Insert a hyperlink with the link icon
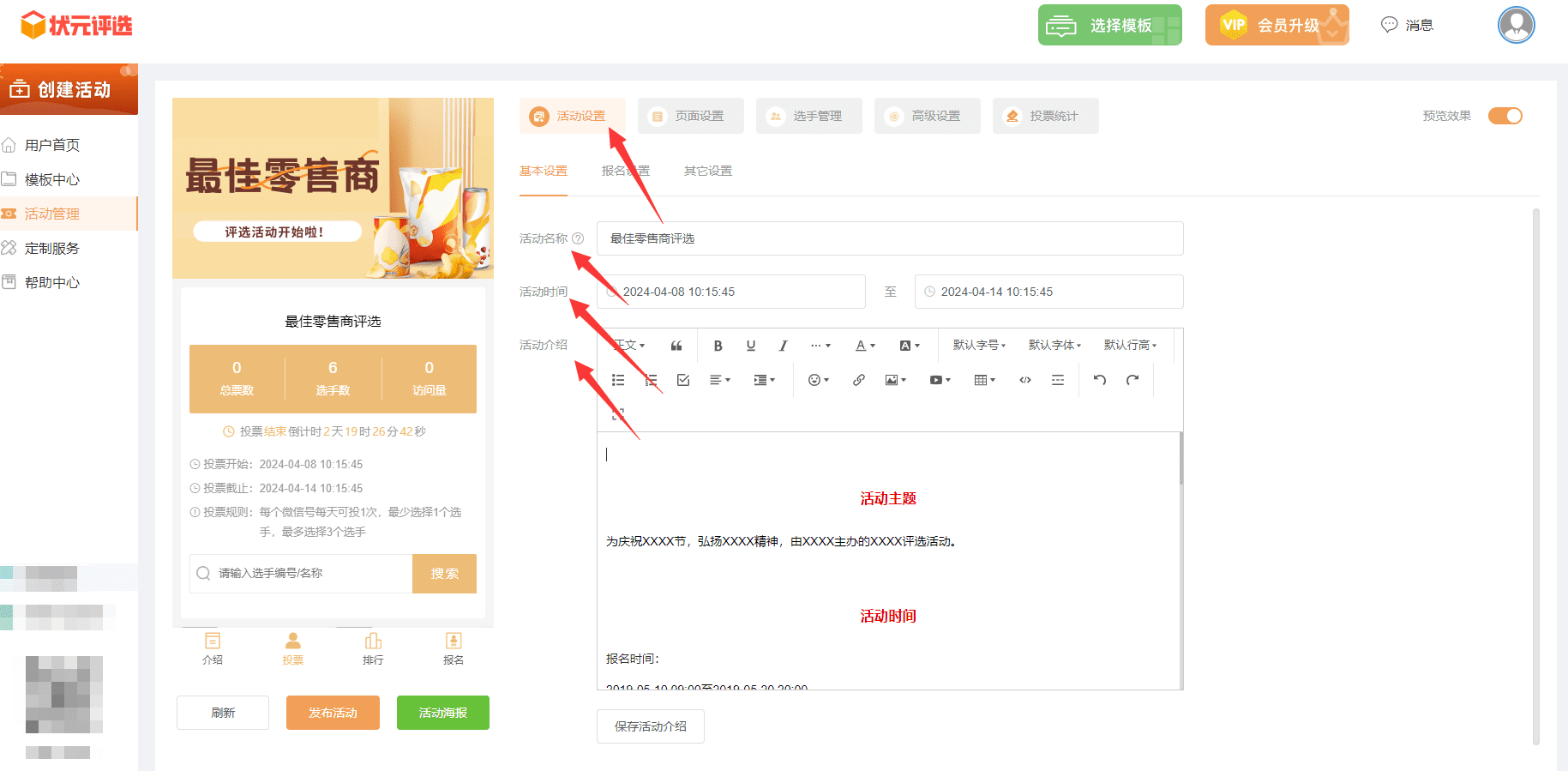The width and height of the screenshot is (1568, 771). point(858,380)
